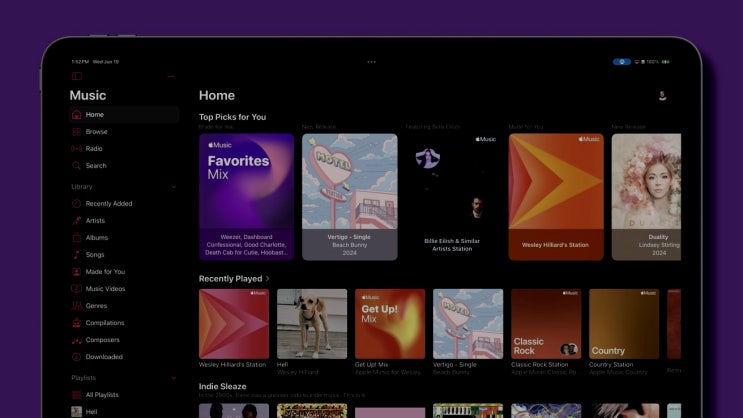Open Search in the sidebar
The image size is (743, 418).
click(96, 165)
